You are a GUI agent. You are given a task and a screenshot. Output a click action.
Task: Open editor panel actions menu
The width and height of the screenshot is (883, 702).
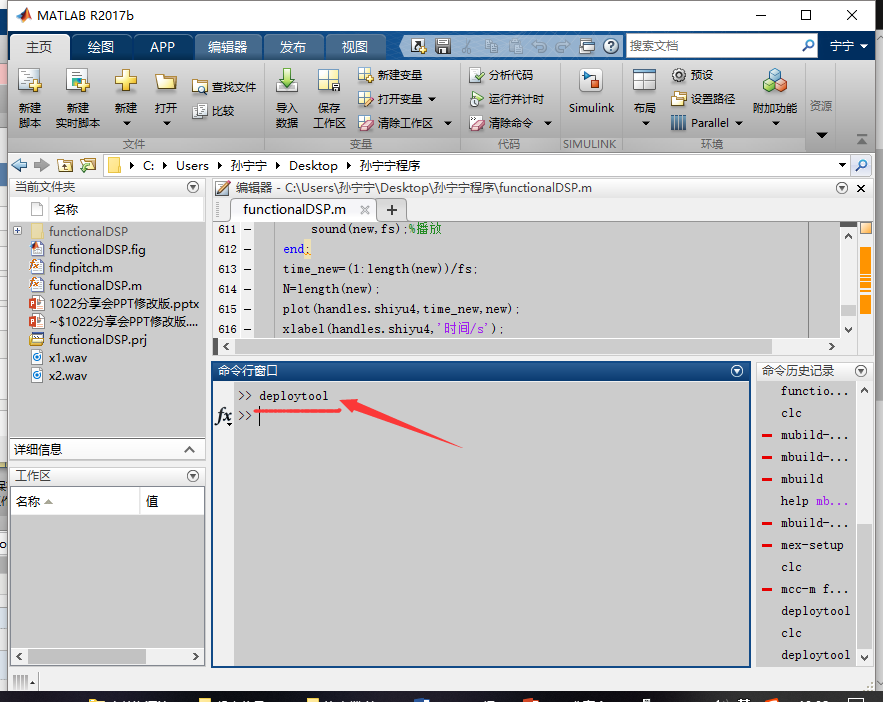tap(842, 188)
